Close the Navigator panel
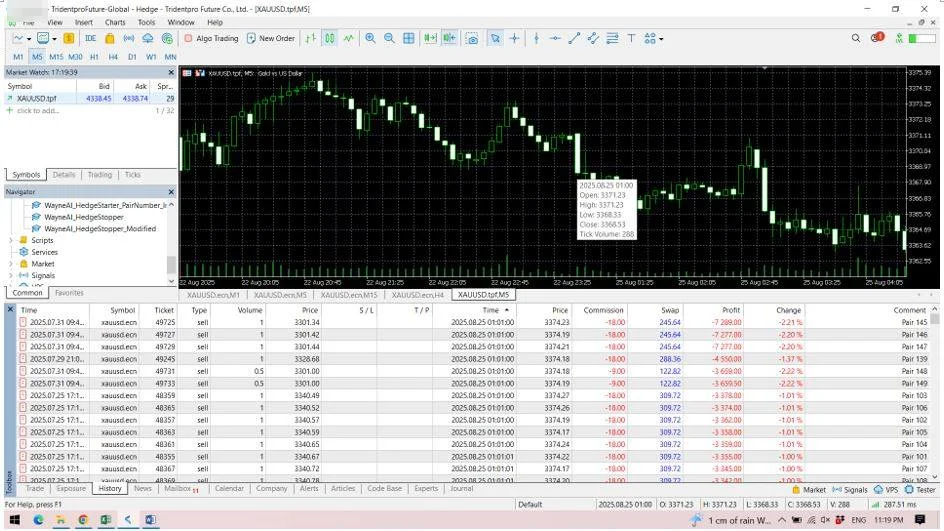 tap(171, 191)
